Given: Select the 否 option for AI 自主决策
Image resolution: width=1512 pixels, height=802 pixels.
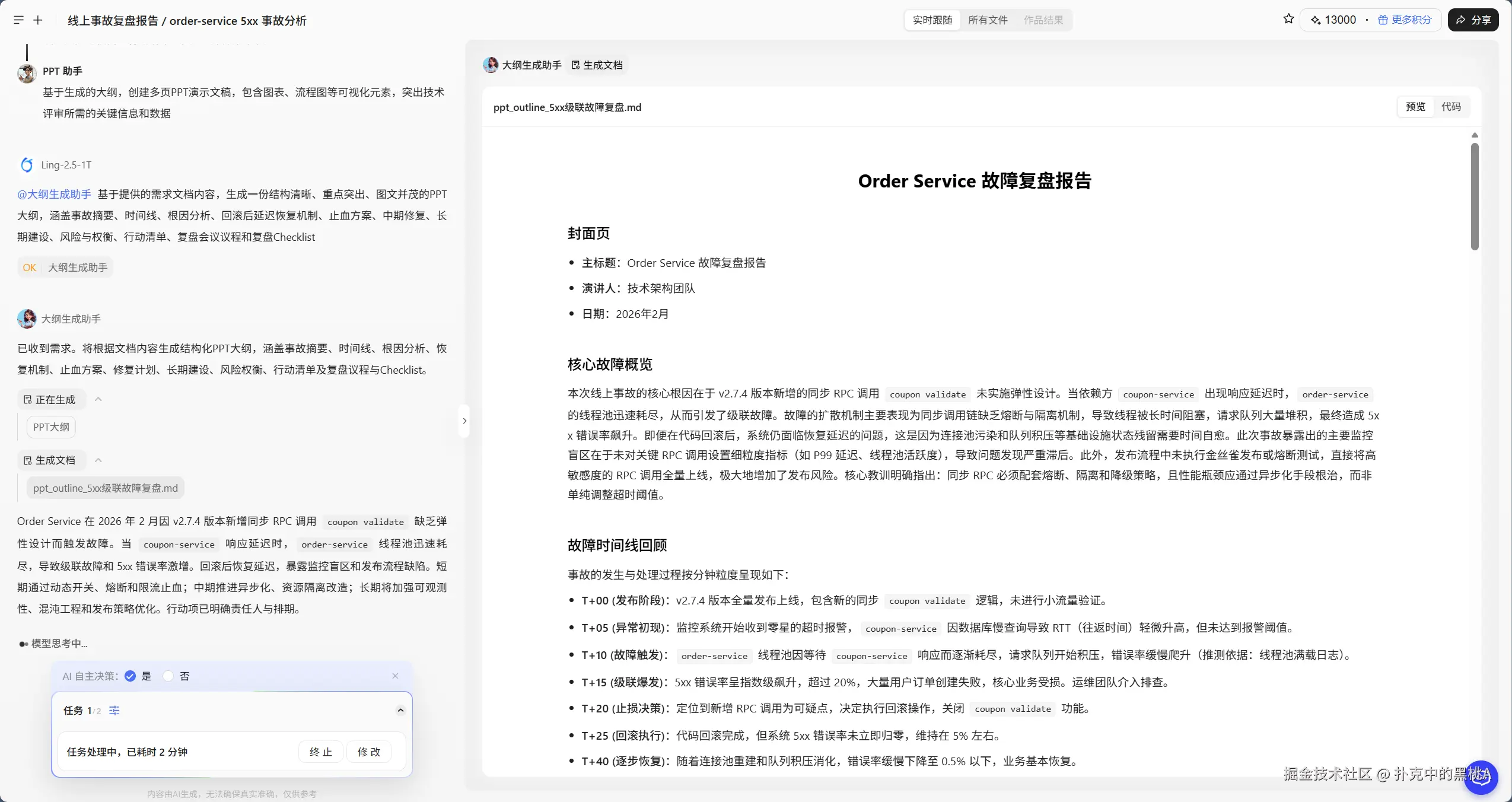Looking at the screenshot, I should point(168,676).
